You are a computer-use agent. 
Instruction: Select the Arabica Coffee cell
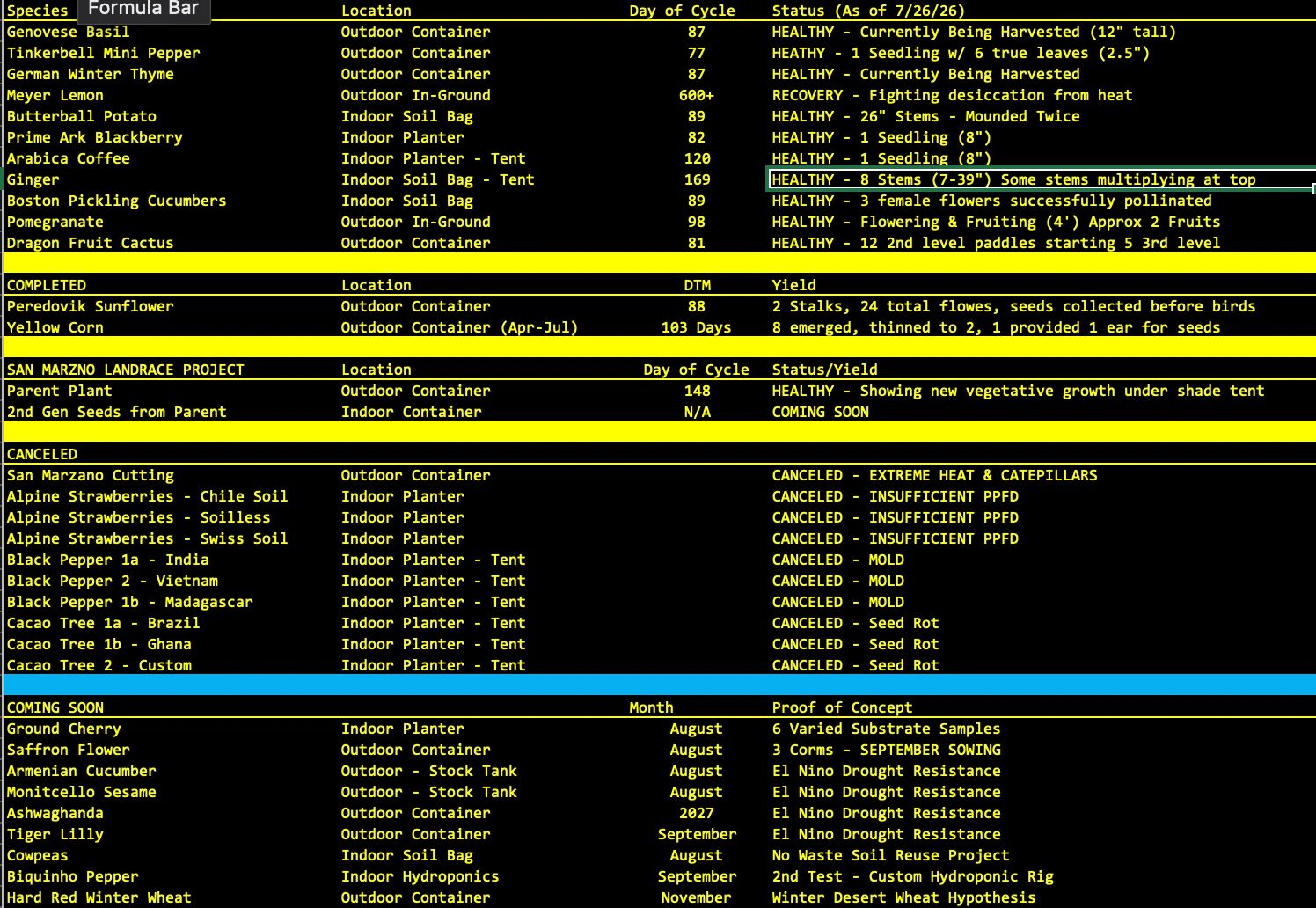coord(68,158)
